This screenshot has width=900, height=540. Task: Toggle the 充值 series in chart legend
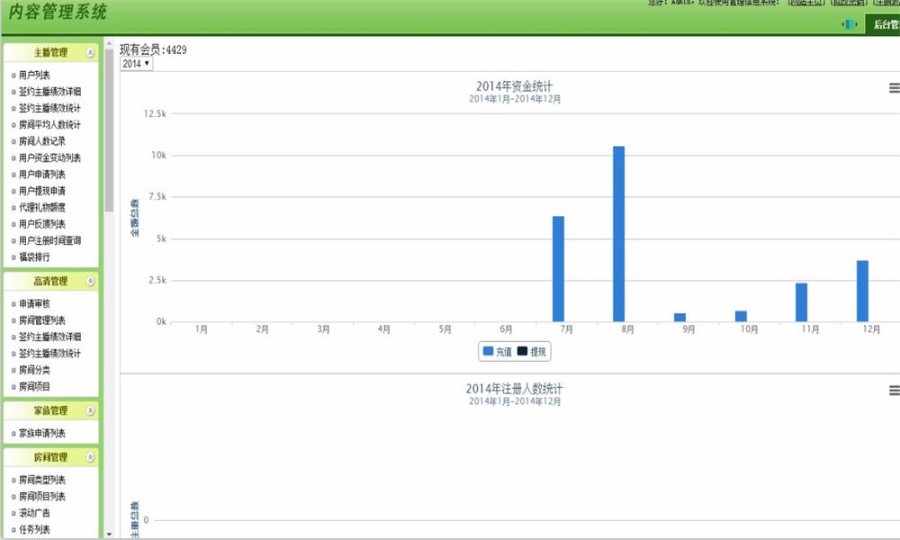pyautogui.click(x=497, y=352)
